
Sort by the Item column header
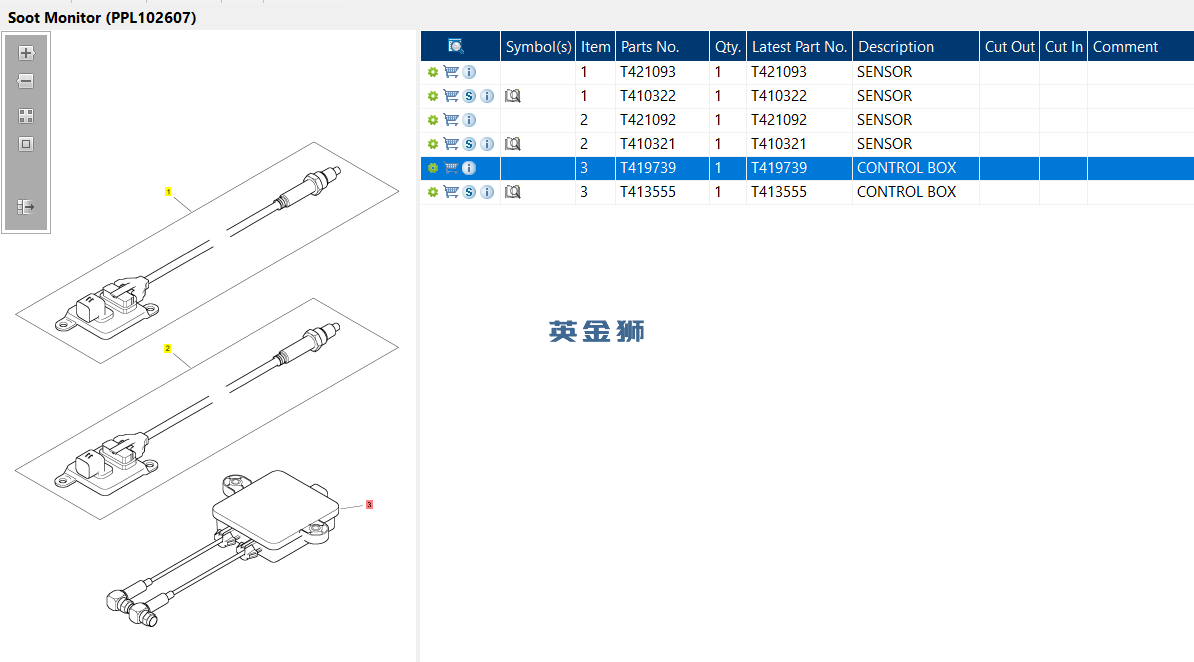click(595, 46)
